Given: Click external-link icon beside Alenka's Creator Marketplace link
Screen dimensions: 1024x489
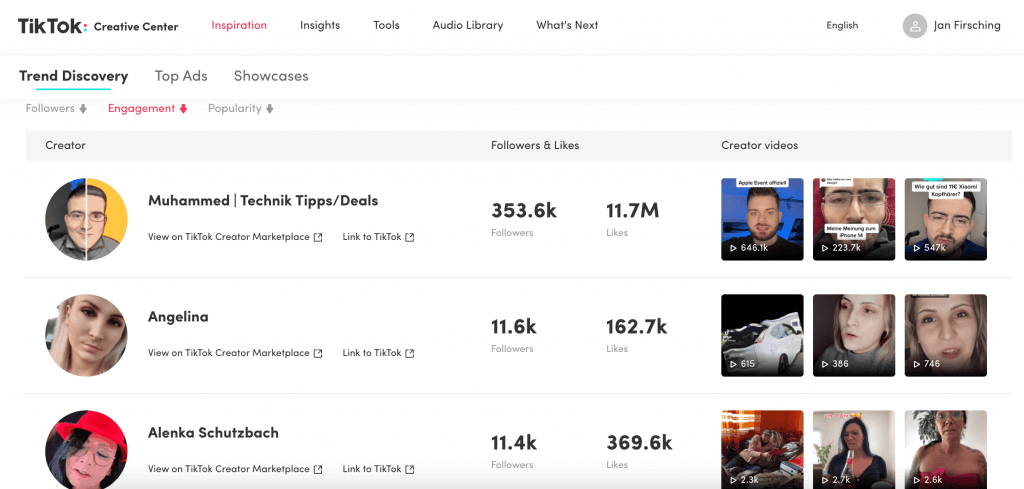Looking at the screenshot, I should click(x=318, y=469).
